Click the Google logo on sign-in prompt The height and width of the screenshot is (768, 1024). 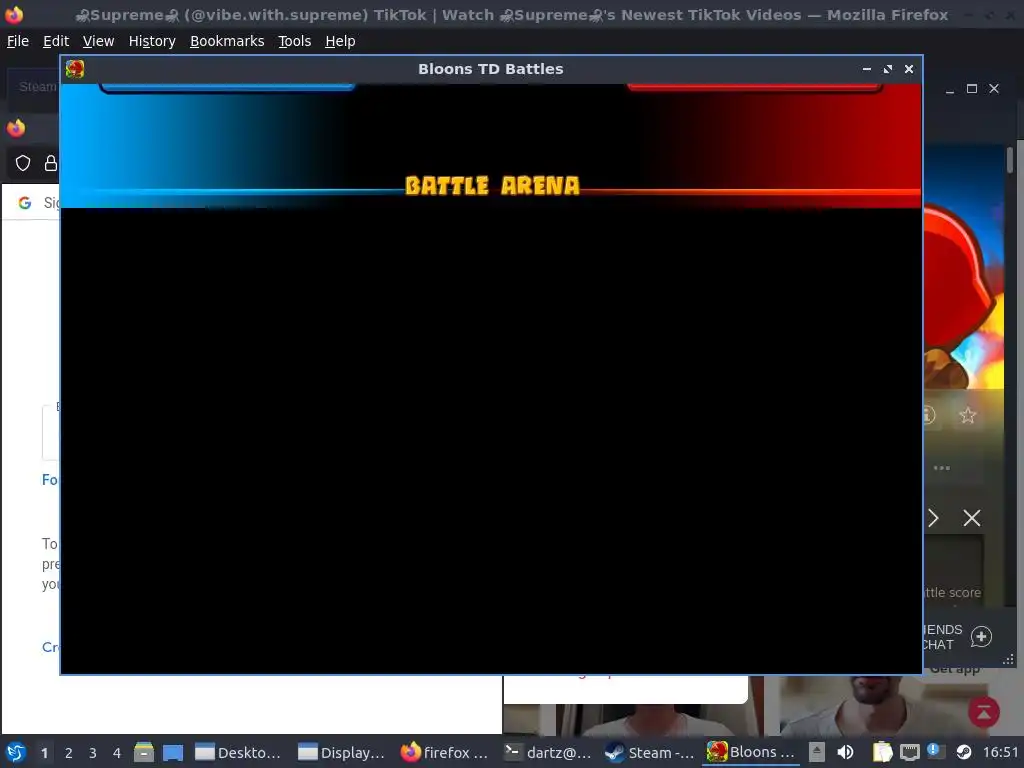tap(25, 203)
